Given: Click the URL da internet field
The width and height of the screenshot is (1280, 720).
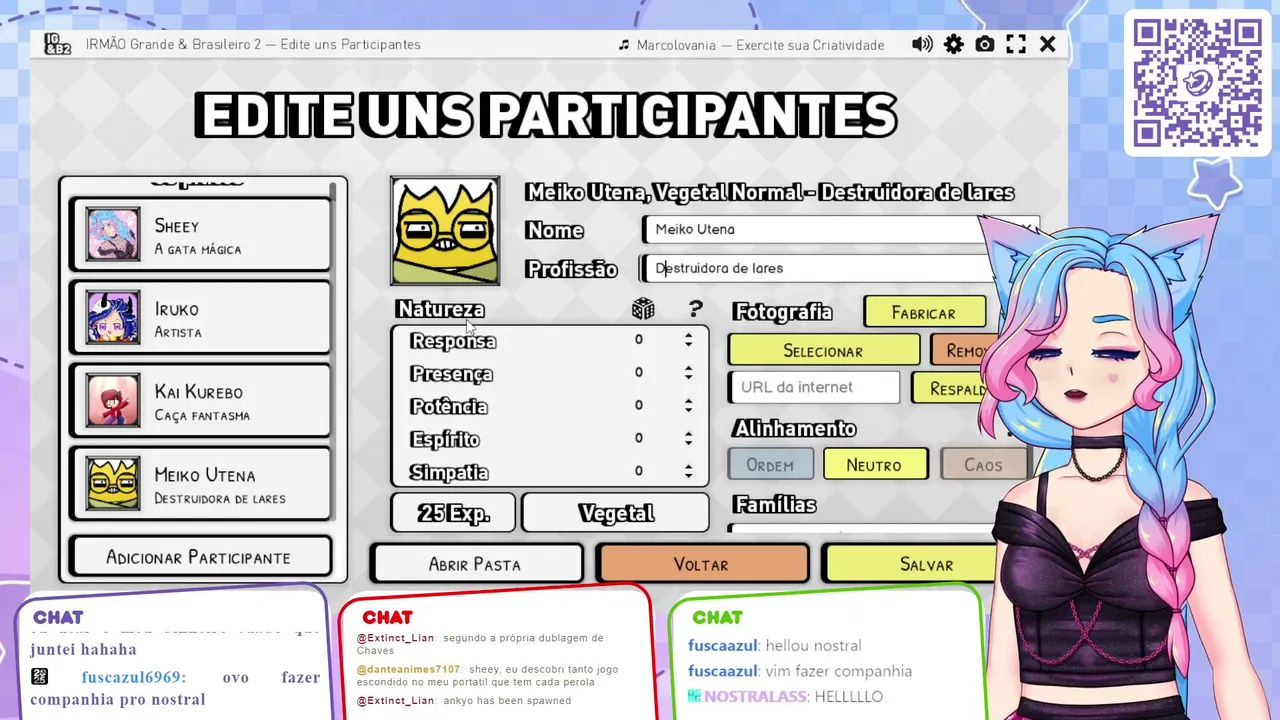Looking at the screenshot, I should (x=814, y=387).
